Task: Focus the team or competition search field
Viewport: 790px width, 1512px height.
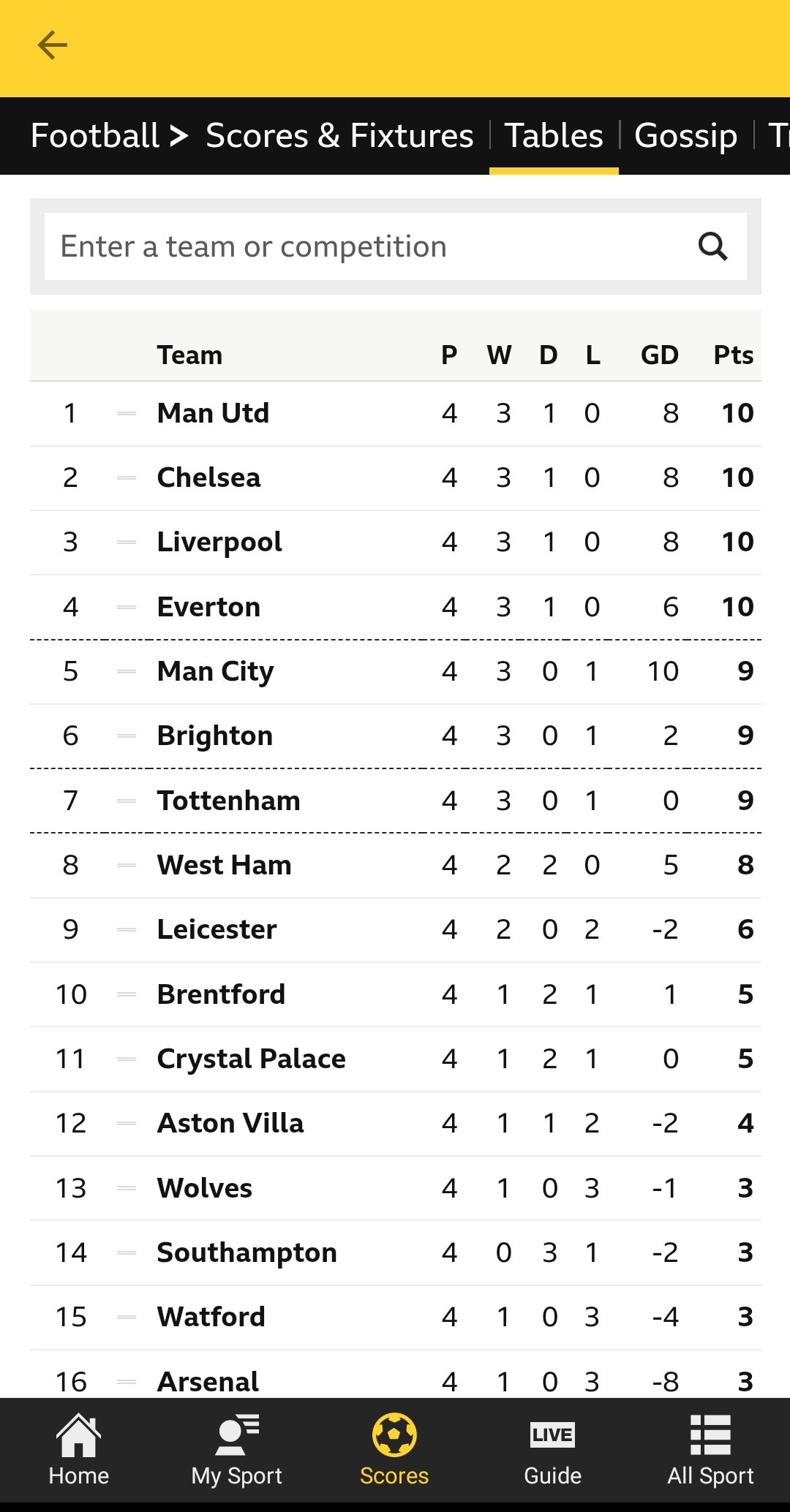Action: 366,246
